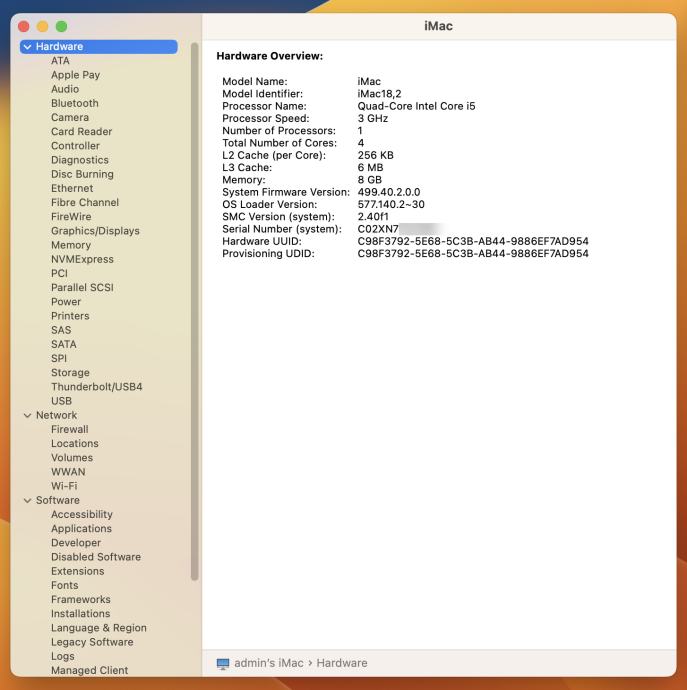The image size is (687, 690).
Task: Select Locations under Network
Action: pyautogui.click(x=75, y=444)
